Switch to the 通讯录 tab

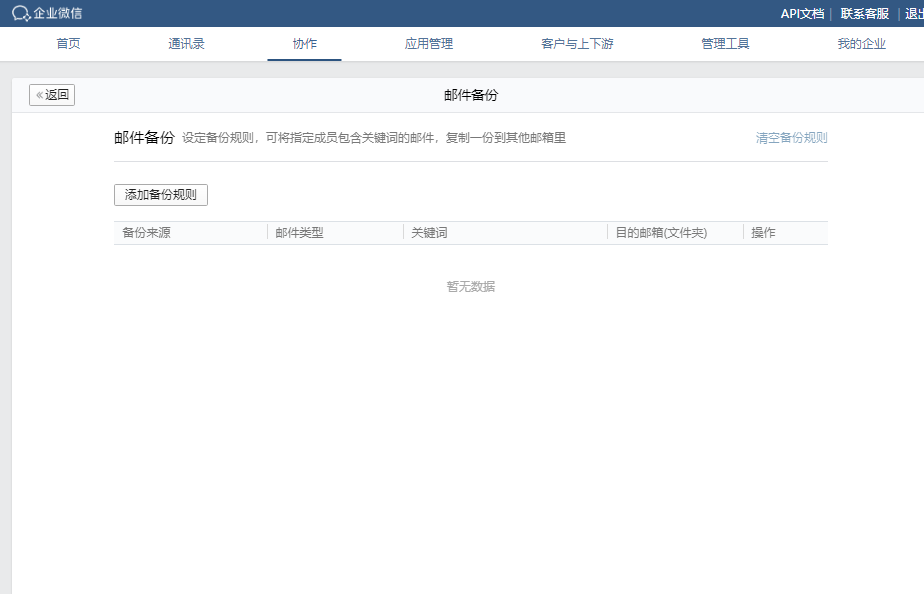186,44
